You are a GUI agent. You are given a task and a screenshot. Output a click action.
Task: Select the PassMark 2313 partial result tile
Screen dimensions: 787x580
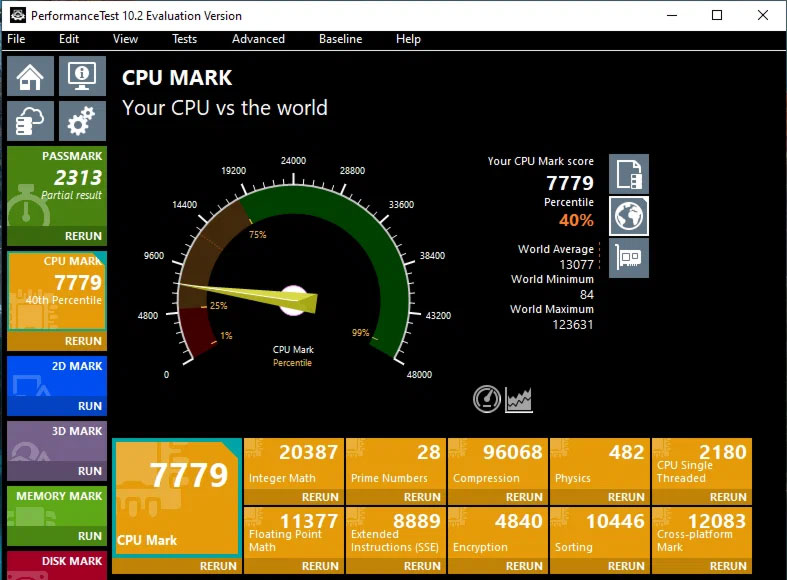click(x=57, y=187)
